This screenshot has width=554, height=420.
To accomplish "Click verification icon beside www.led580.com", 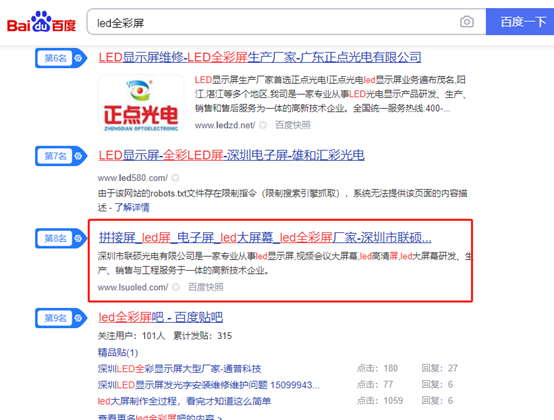I will [x=175, y=178].
